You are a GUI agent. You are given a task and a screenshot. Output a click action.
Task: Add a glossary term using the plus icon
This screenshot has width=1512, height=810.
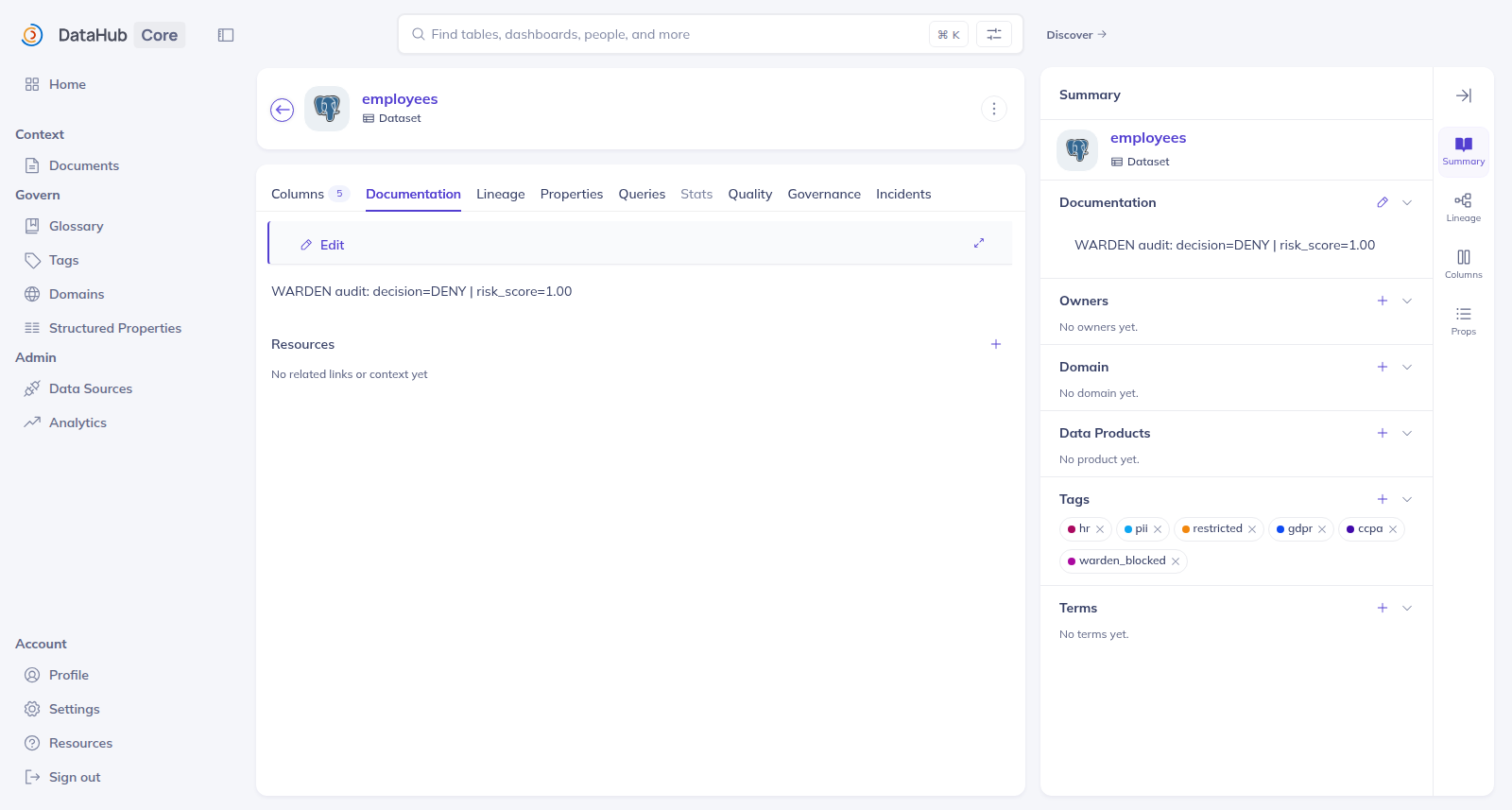pos(1383,608)
